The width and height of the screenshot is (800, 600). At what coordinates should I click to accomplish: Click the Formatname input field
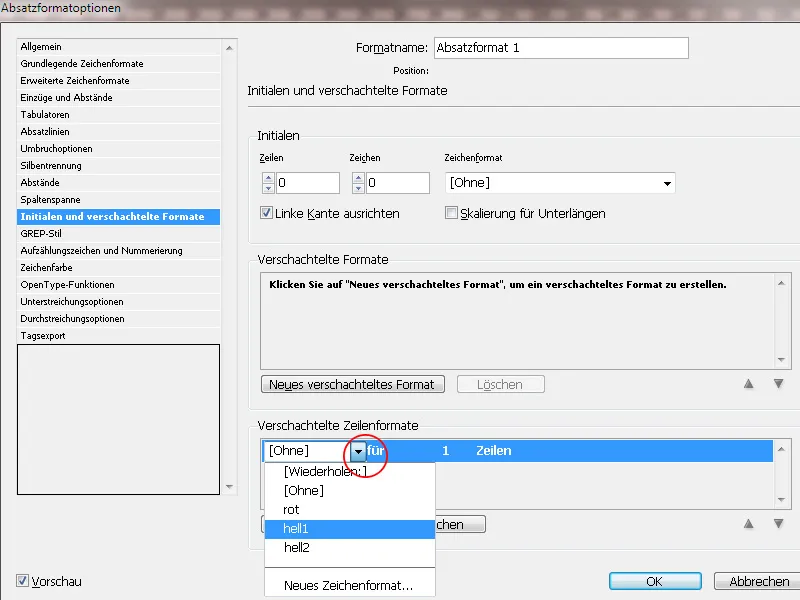tap(561, 48)
